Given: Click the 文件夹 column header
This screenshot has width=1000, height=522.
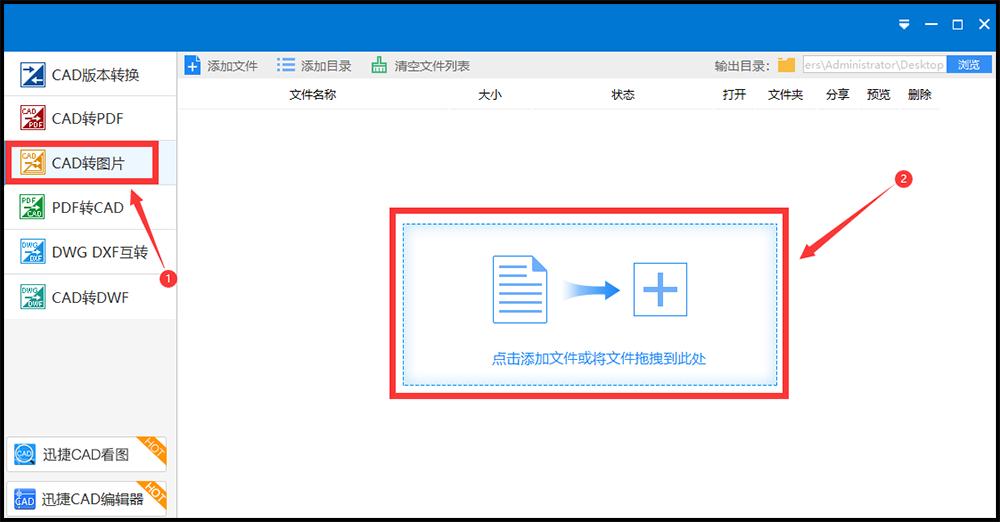Looking at the screenshot, I should 786,94.
